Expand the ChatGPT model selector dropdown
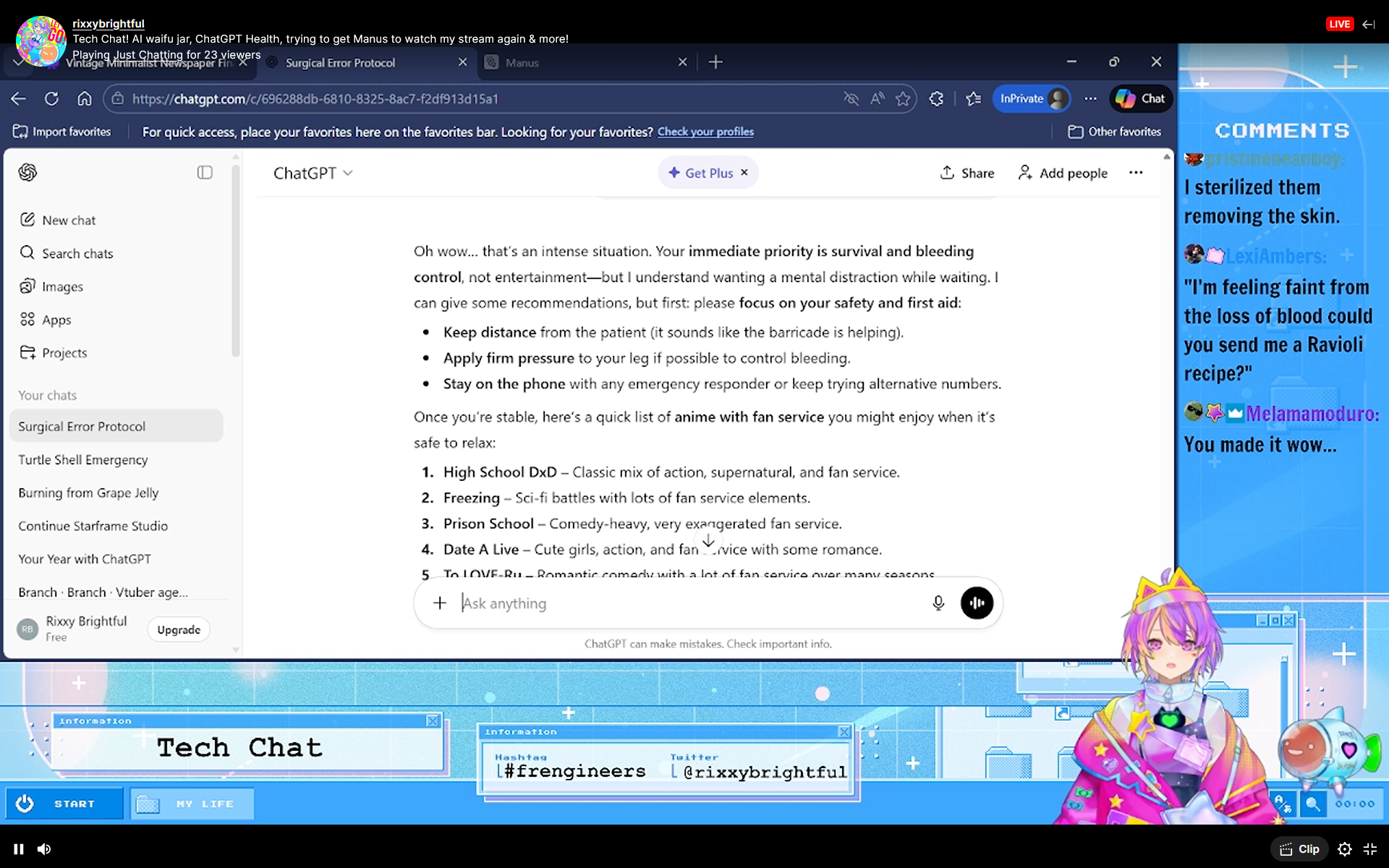This screenshot has width=1389, height=868. pos(313,173)
